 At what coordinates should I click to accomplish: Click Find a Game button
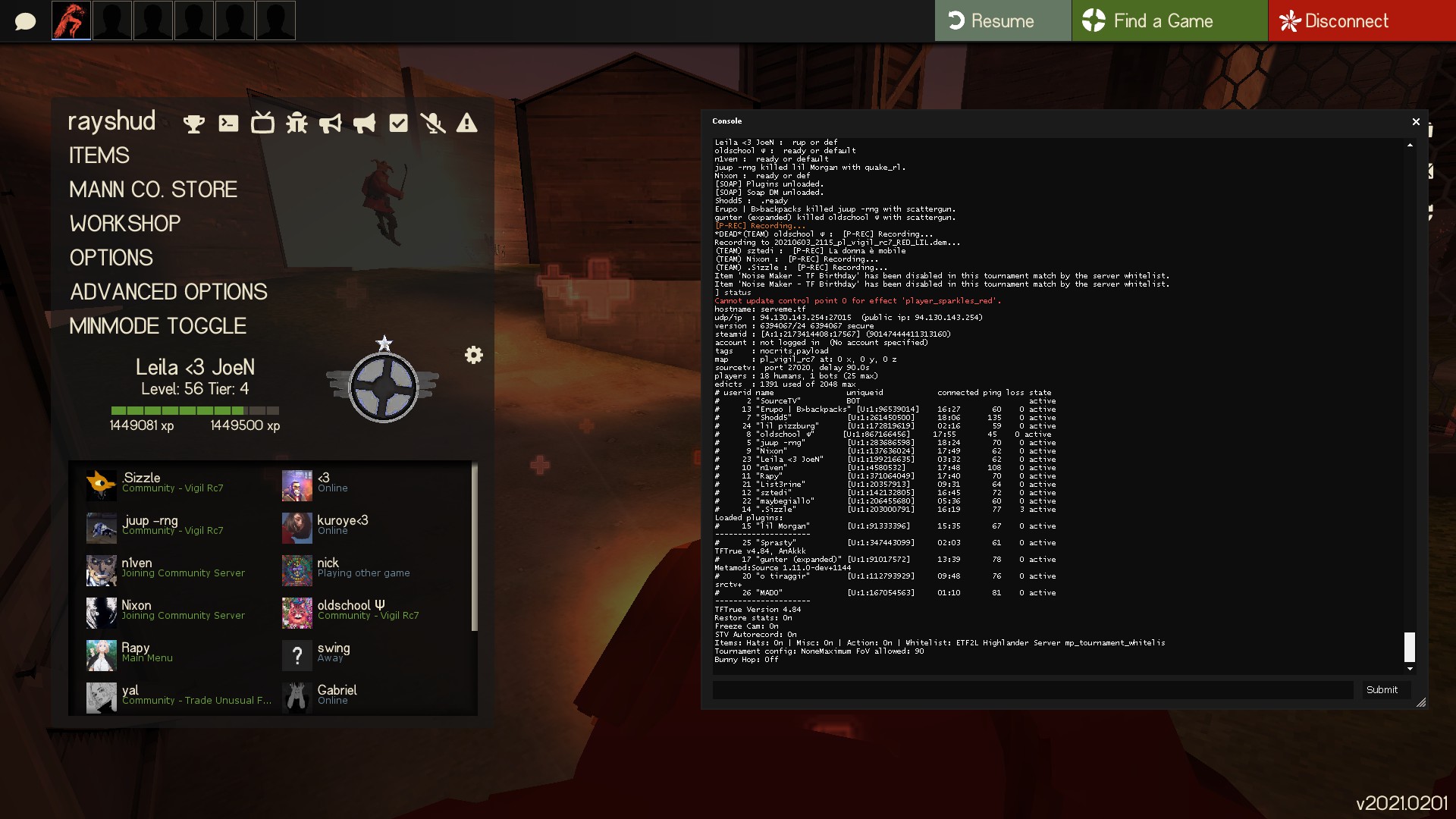[x=1169, y=20]
